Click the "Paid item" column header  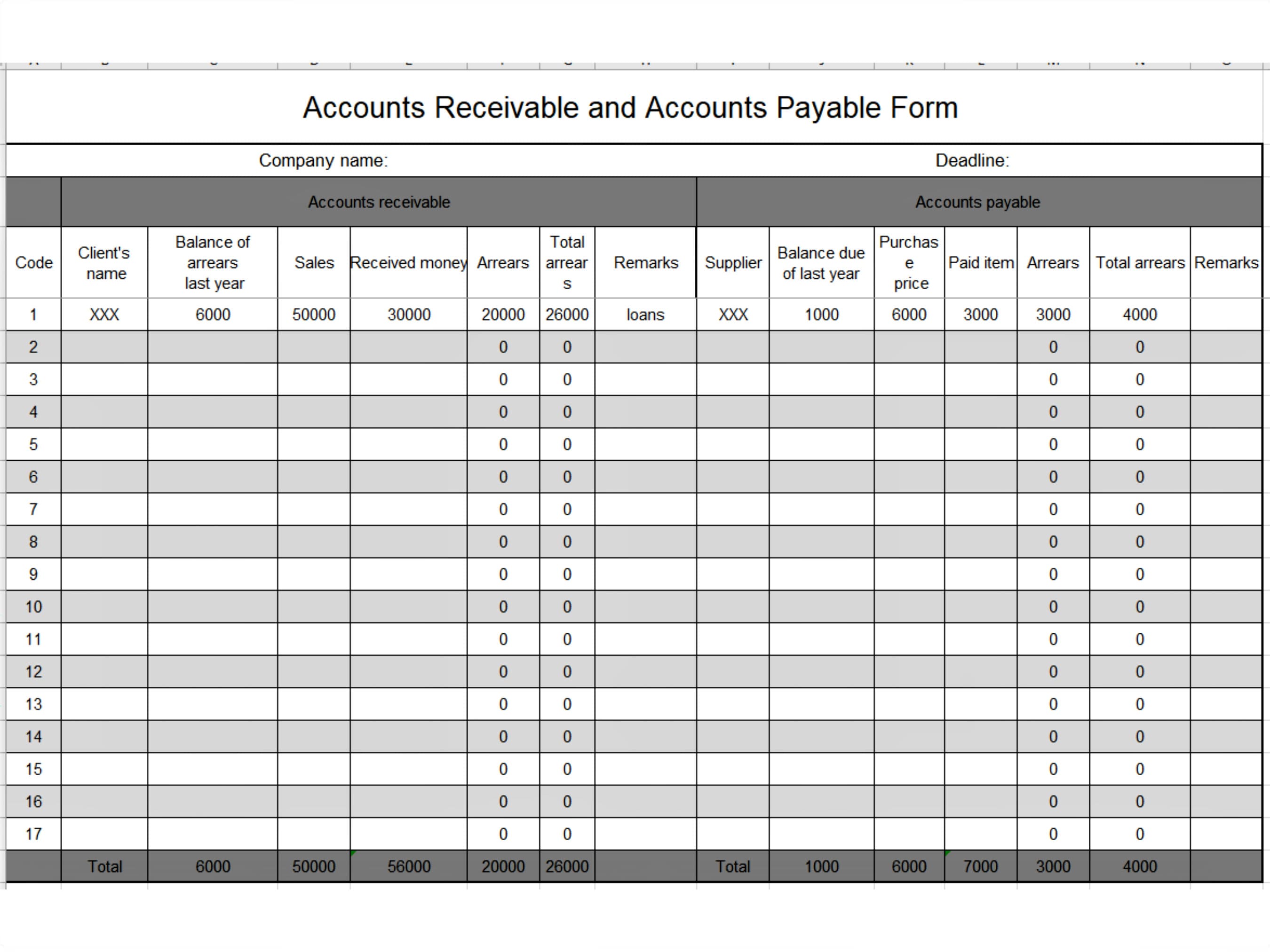click(x=980, y=262)
